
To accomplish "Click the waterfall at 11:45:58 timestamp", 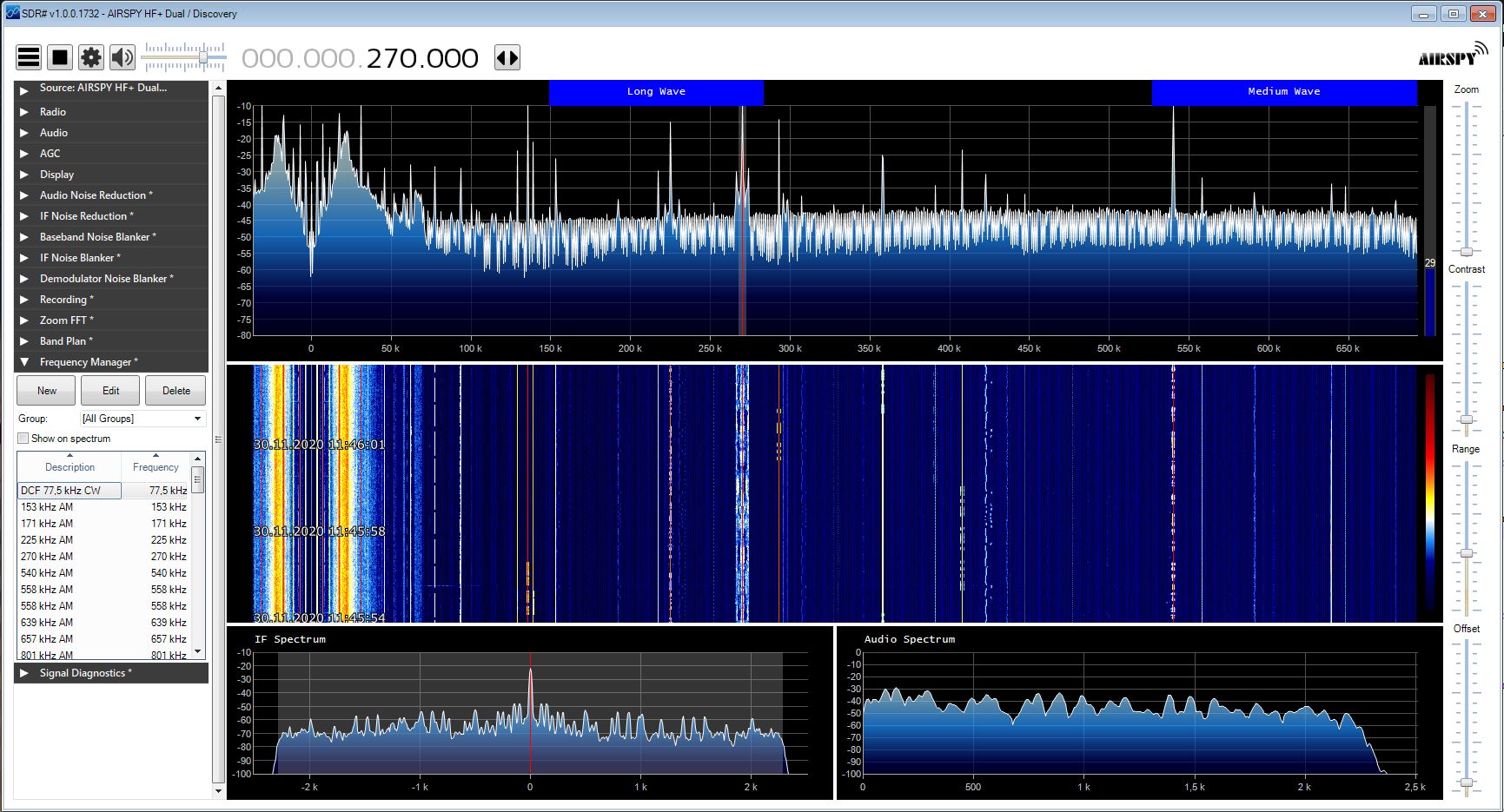I will tap(319, 531).
